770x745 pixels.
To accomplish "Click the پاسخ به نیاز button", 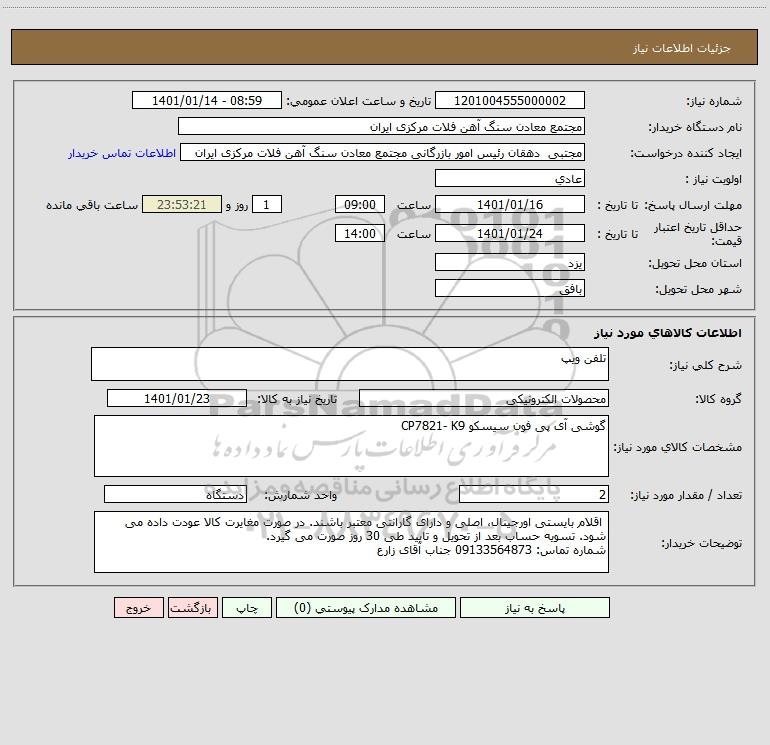I will [535, 608].
